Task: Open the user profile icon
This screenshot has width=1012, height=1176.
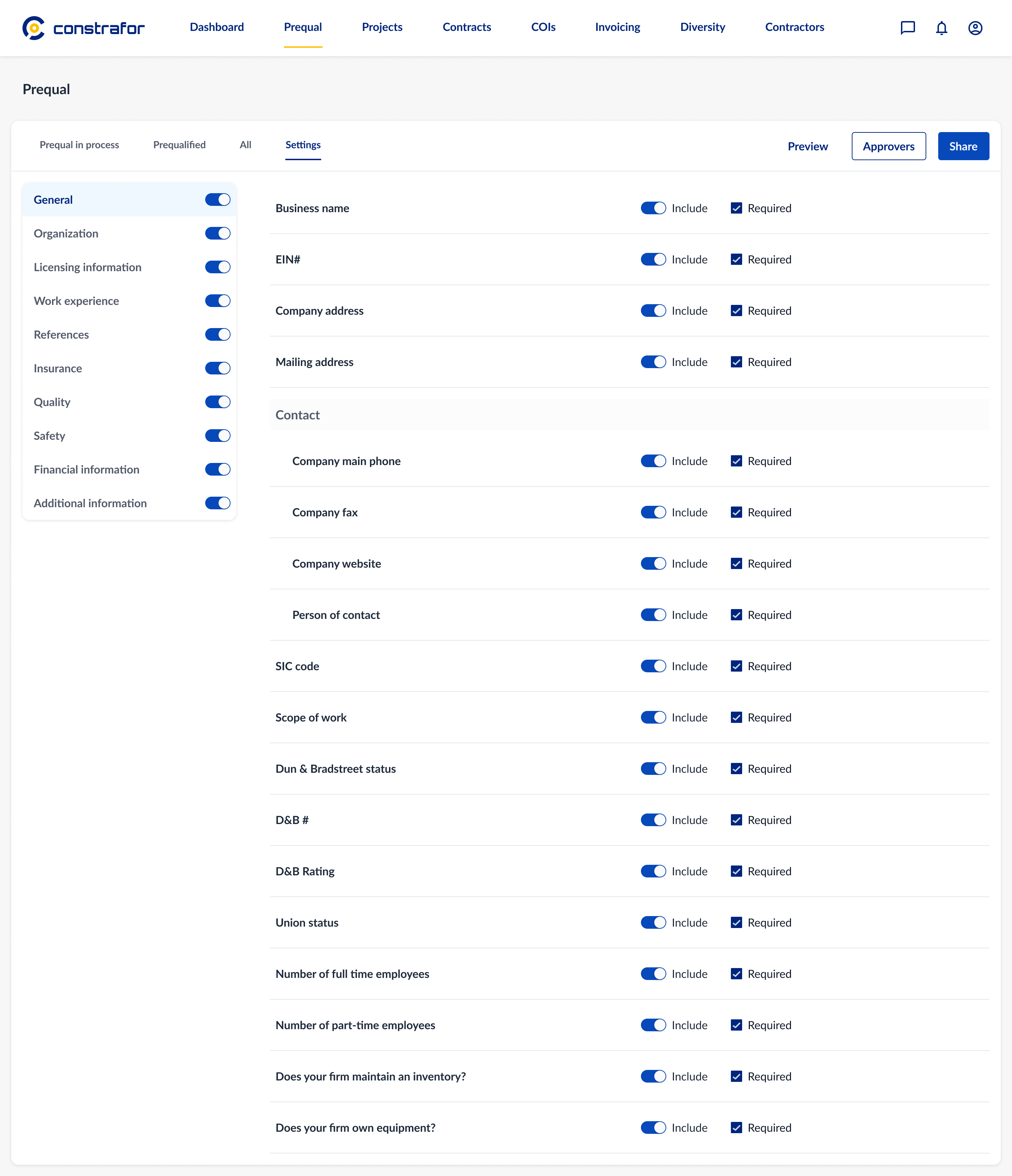Action: pos(975,28)
